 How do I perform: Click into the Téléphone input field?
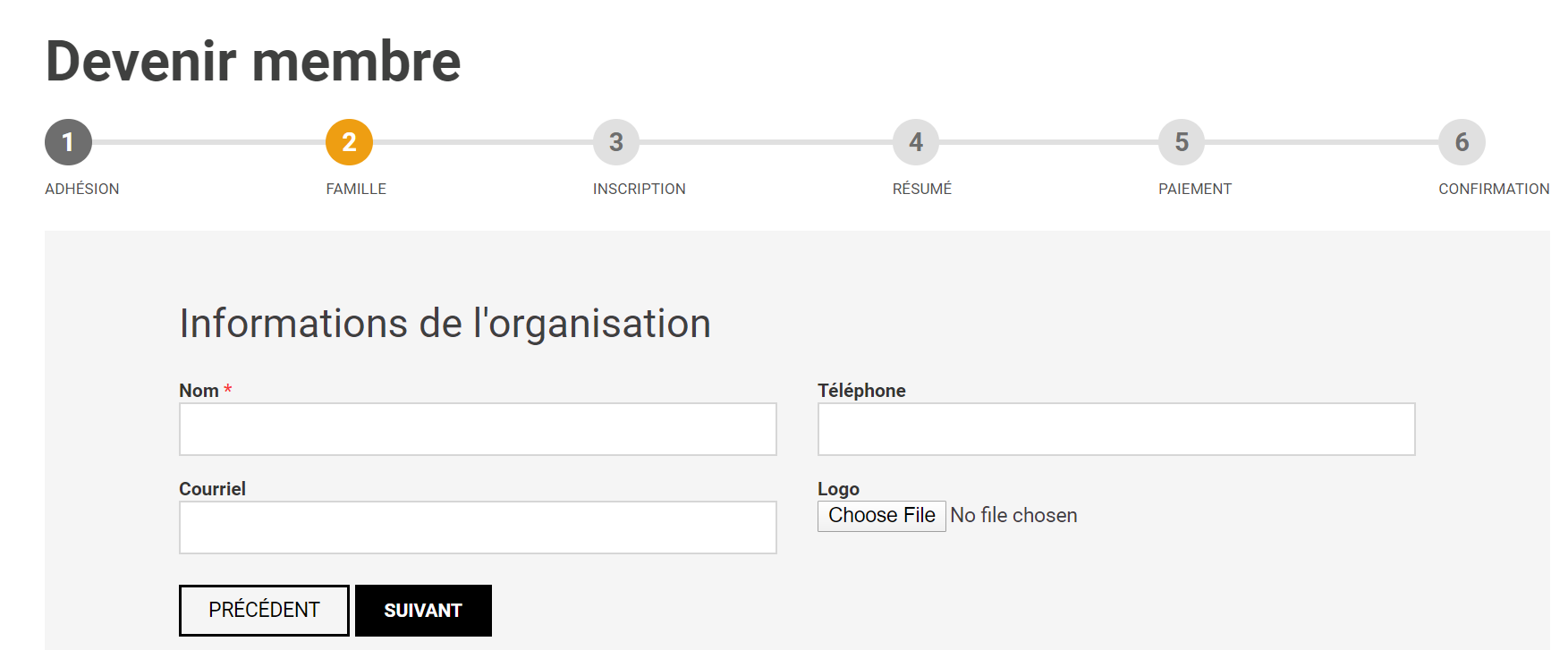pos(1116,429)
